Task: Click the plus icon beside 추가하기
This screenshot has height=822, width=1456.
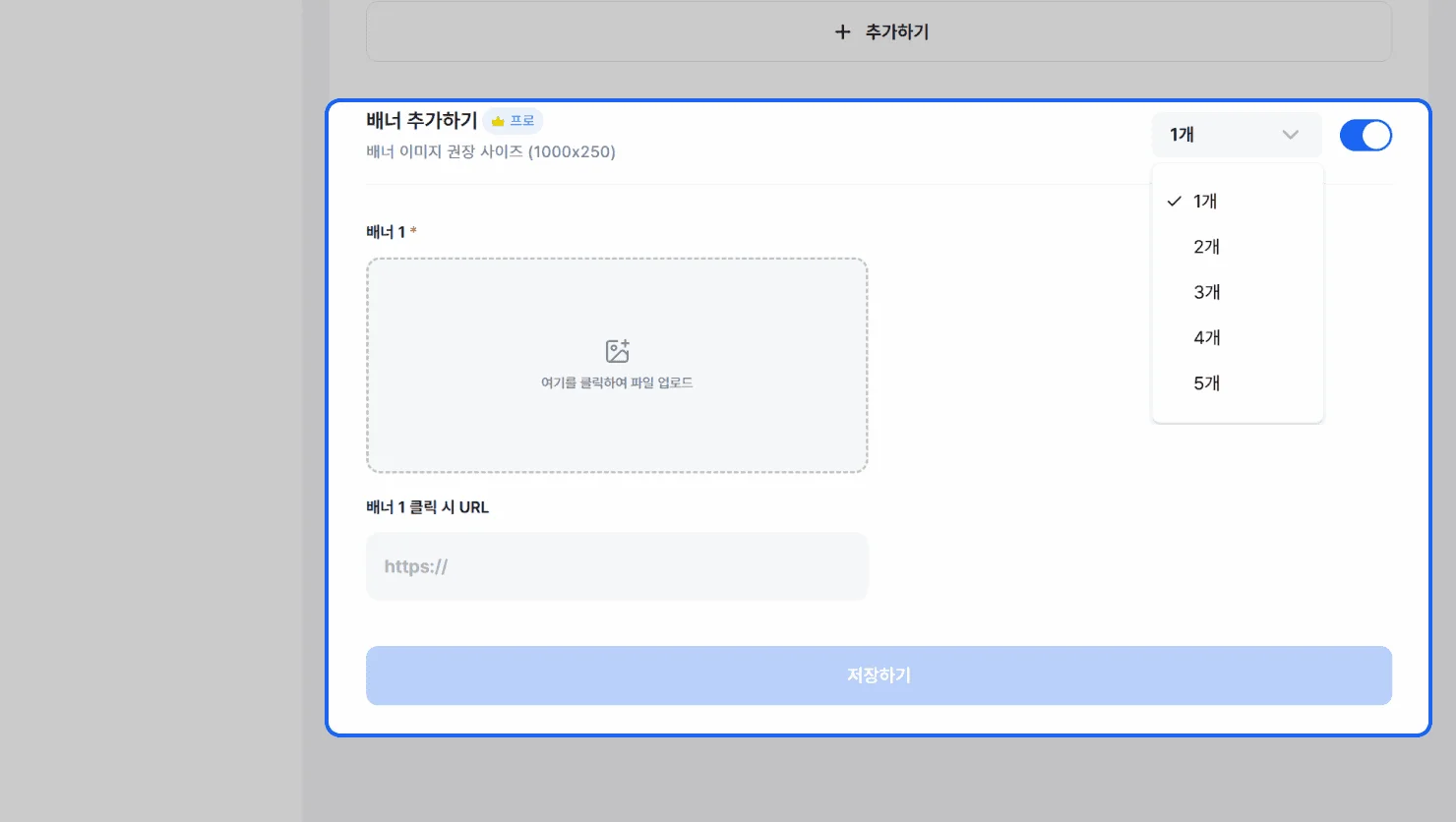Action: click(x=842, y=31)
